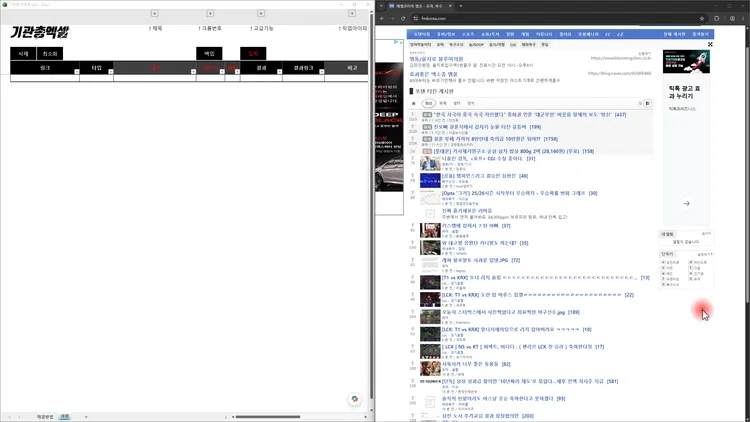
Task: Open the filter dropdown on 타입 column header
Action: point(110,72)
